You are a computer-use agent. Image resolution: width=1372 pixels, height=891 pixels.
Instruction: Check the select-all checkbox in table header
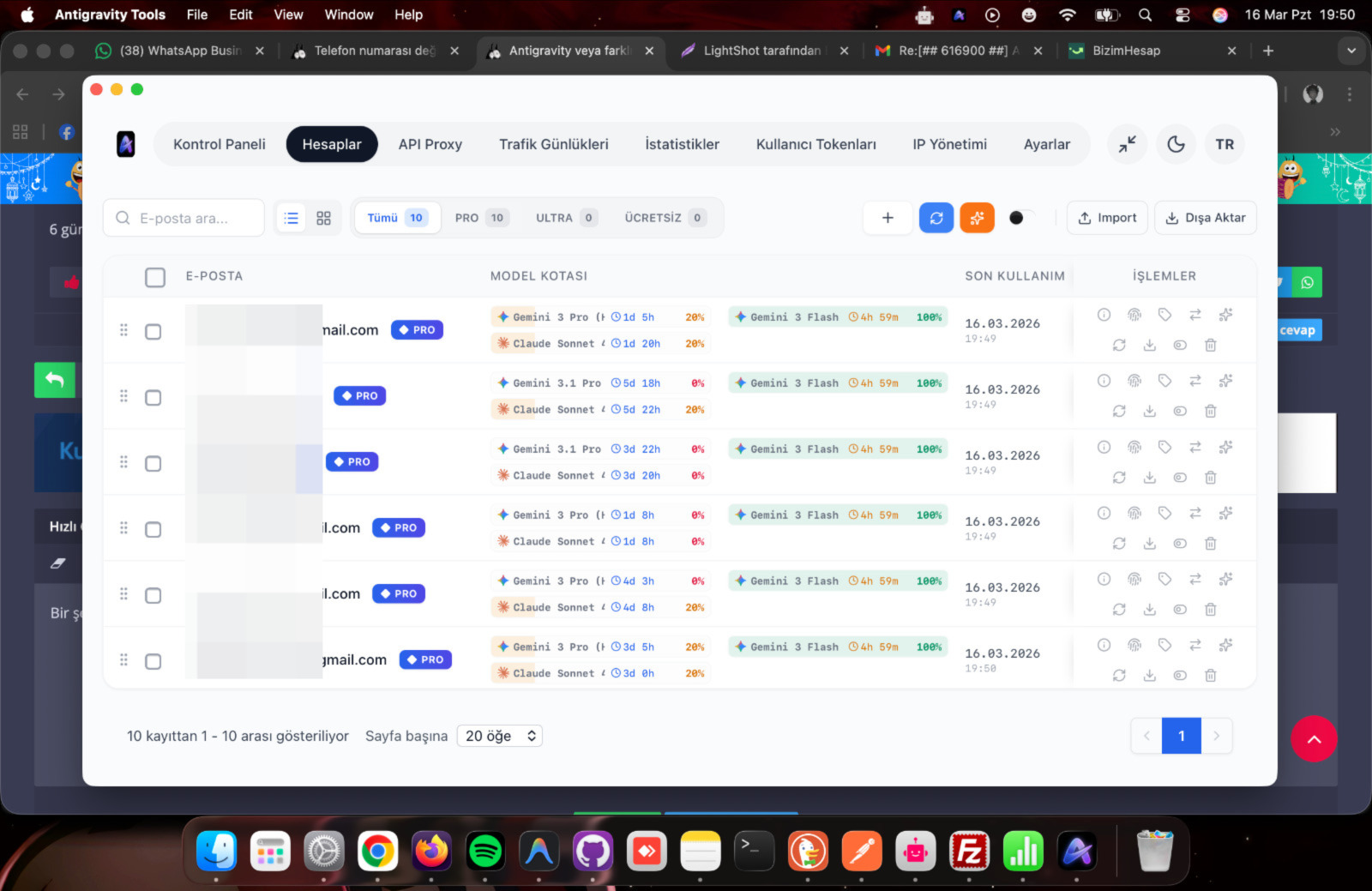point(155,277)
